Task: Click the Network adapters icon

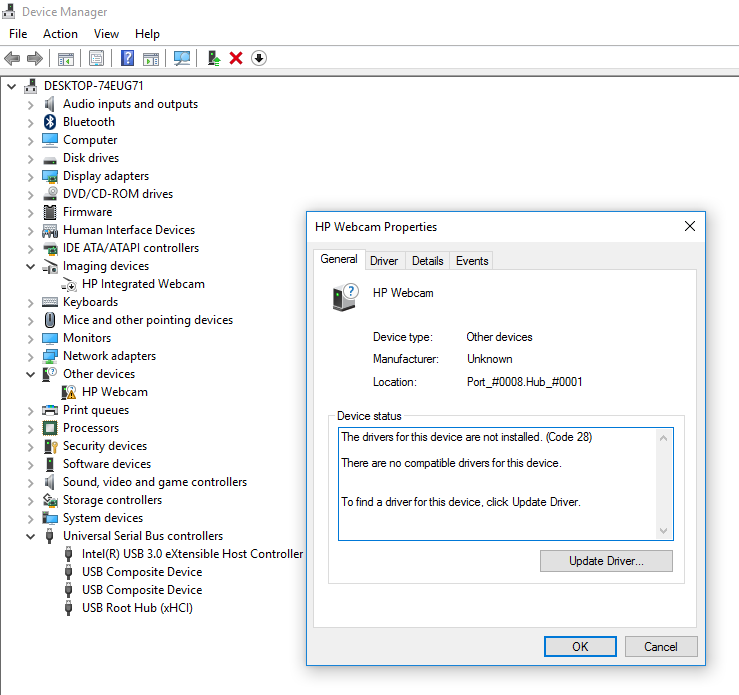Action: click(x=50, y=356)
